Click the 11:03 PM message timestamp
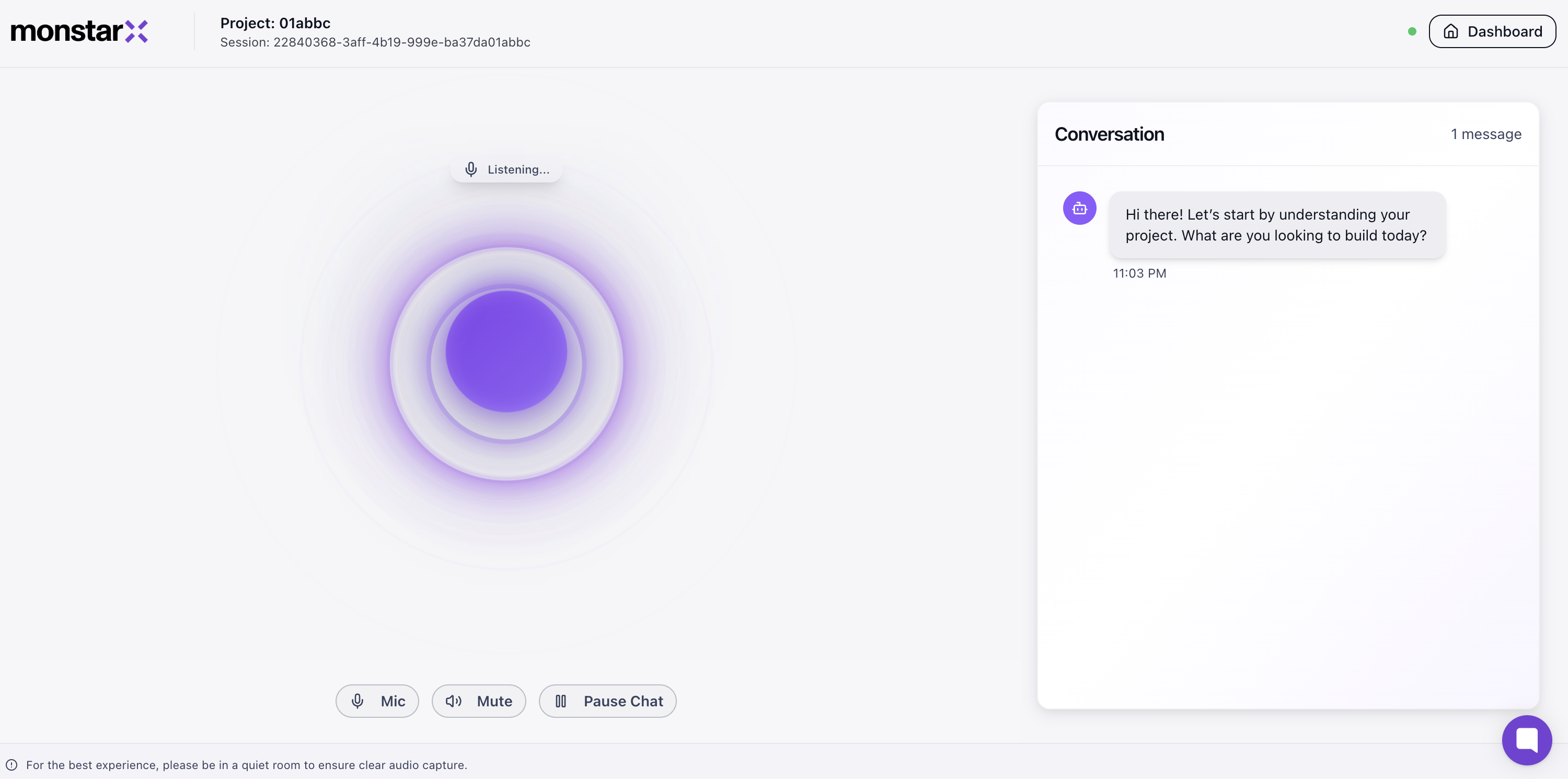This screenshot has height=779, width=1568. tap(1139, 273)
